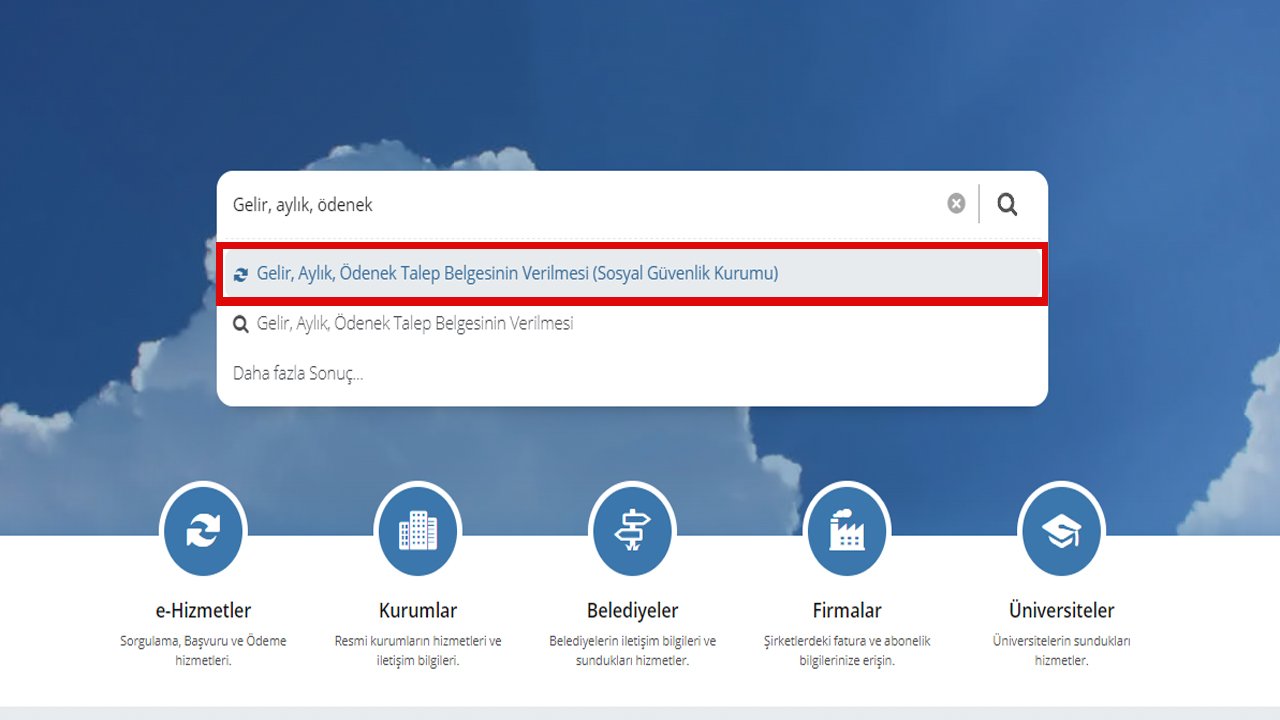Open the Kurumlar heading
Screen dimensions: 1280x720
tap(418, 610)
